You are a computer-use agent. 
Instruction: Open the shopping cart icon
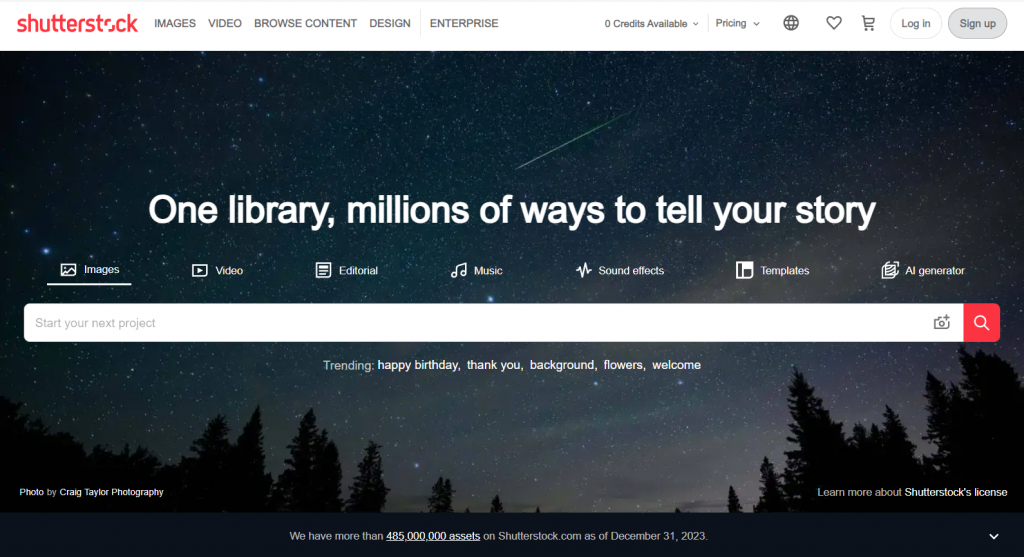click(x=868, y=23)
